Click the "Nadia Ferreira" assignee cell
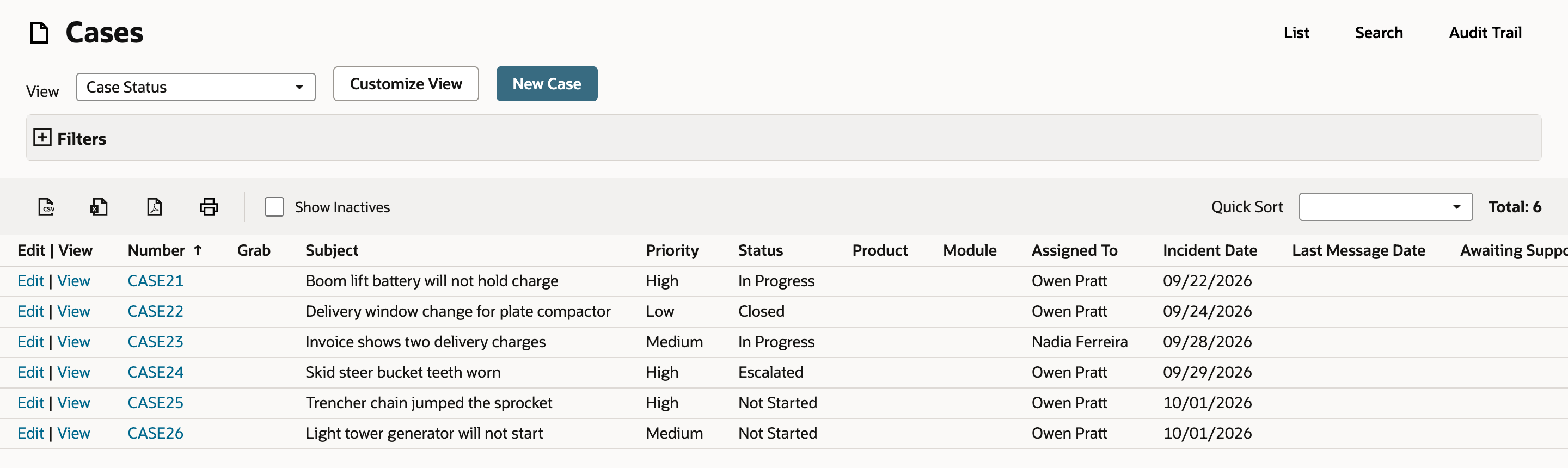Screen dimensions: 1568x468 pyautogui.click(x=1079, y=341)
